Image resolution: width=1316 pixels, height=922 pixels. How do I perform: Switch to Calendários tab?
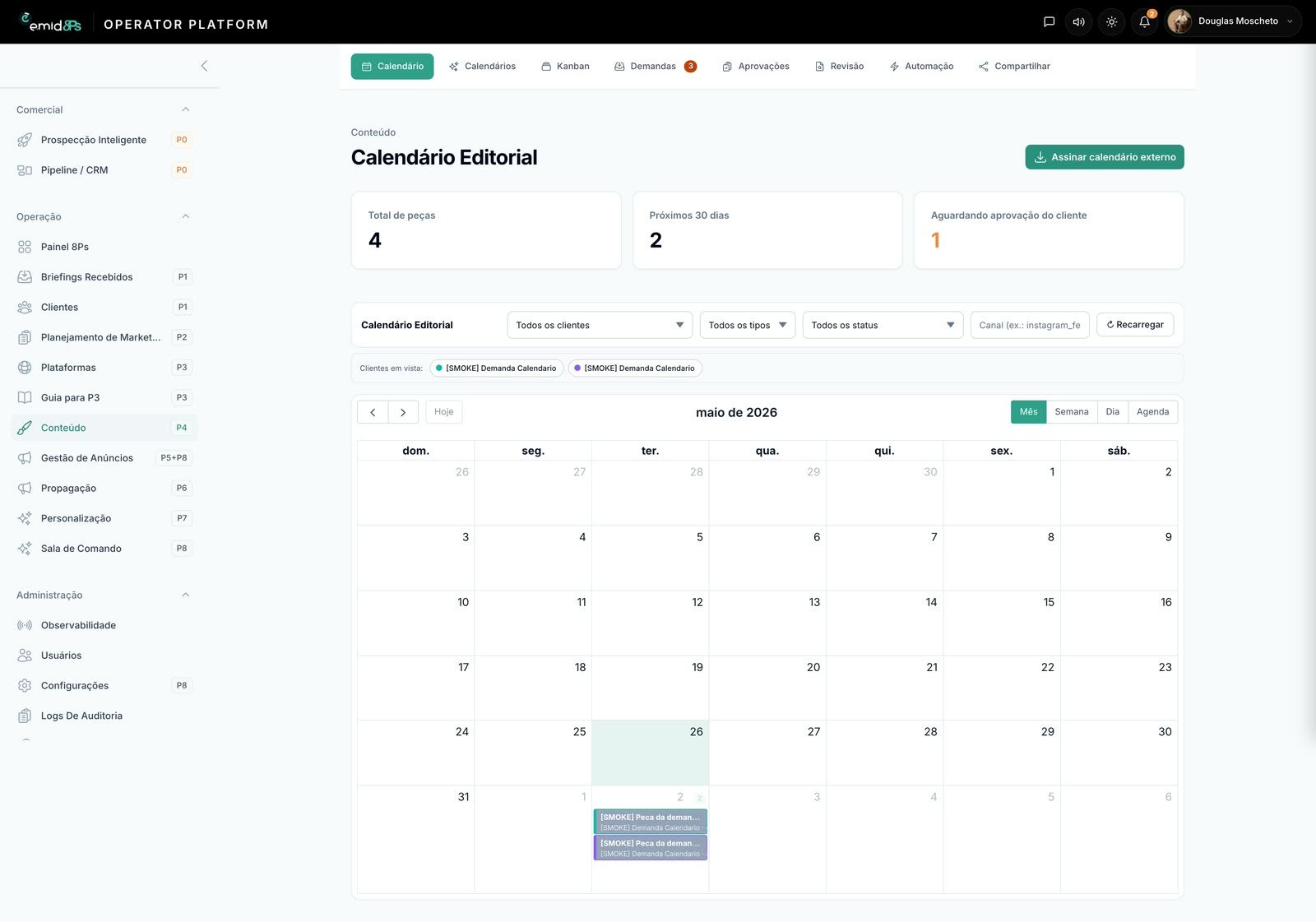coord(482,67)
